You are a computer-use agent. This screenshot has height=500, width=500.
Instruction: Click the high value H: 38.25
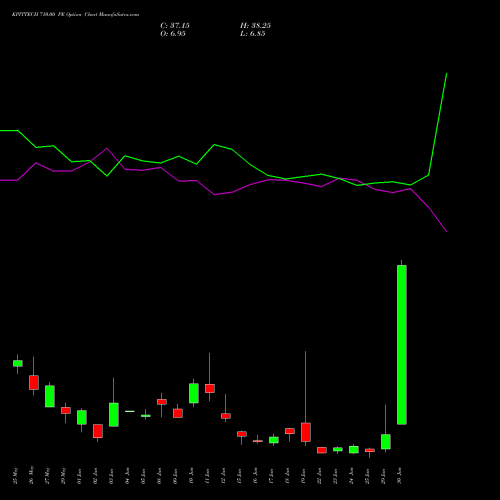tap(255, 26)
